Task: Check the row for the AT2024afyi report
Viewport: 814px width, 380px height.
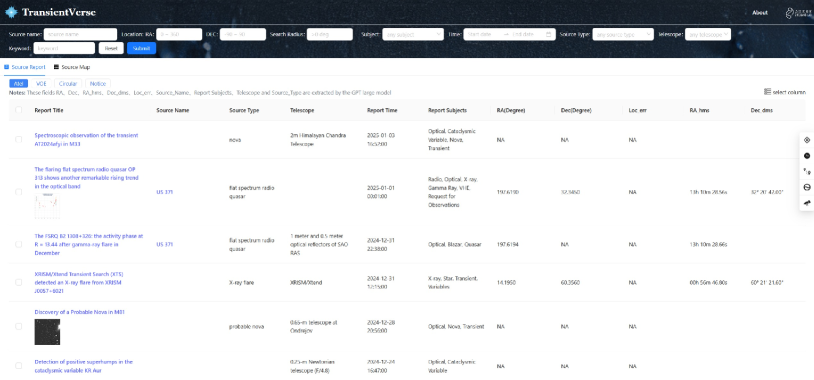Action: (x=19, y=140)
